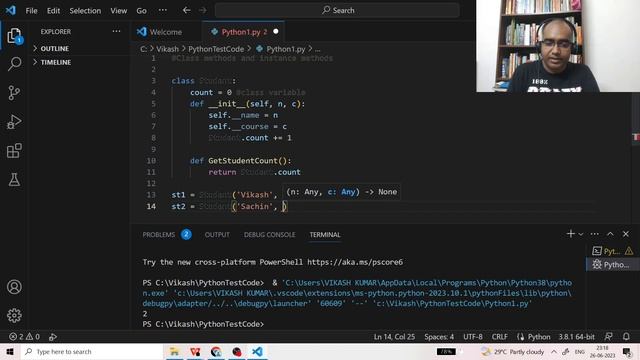
Task: Click the VS Code logo in title bar
Action: pos(11,10)
